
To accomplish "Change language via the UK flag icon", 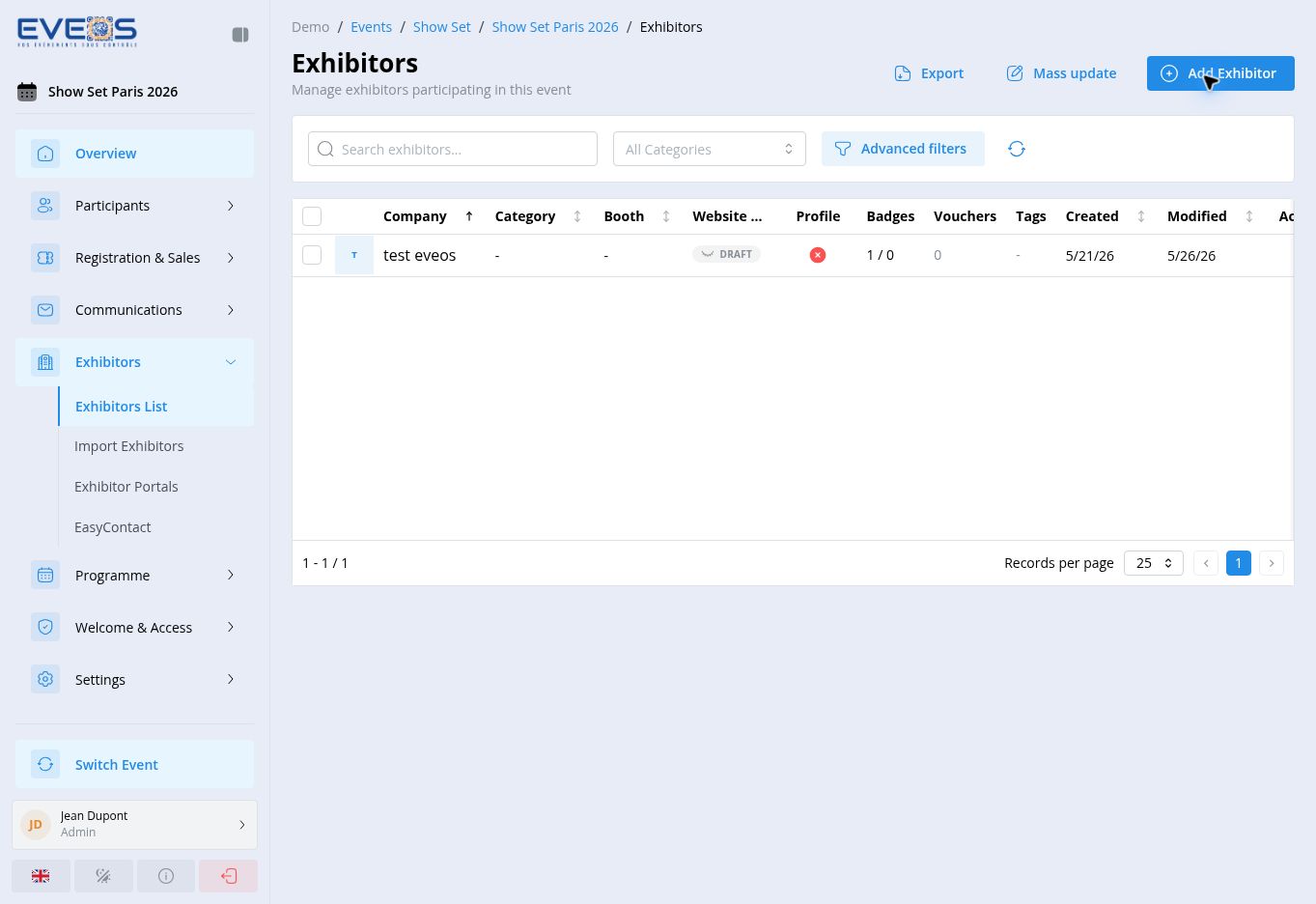I will click(41, 876).
